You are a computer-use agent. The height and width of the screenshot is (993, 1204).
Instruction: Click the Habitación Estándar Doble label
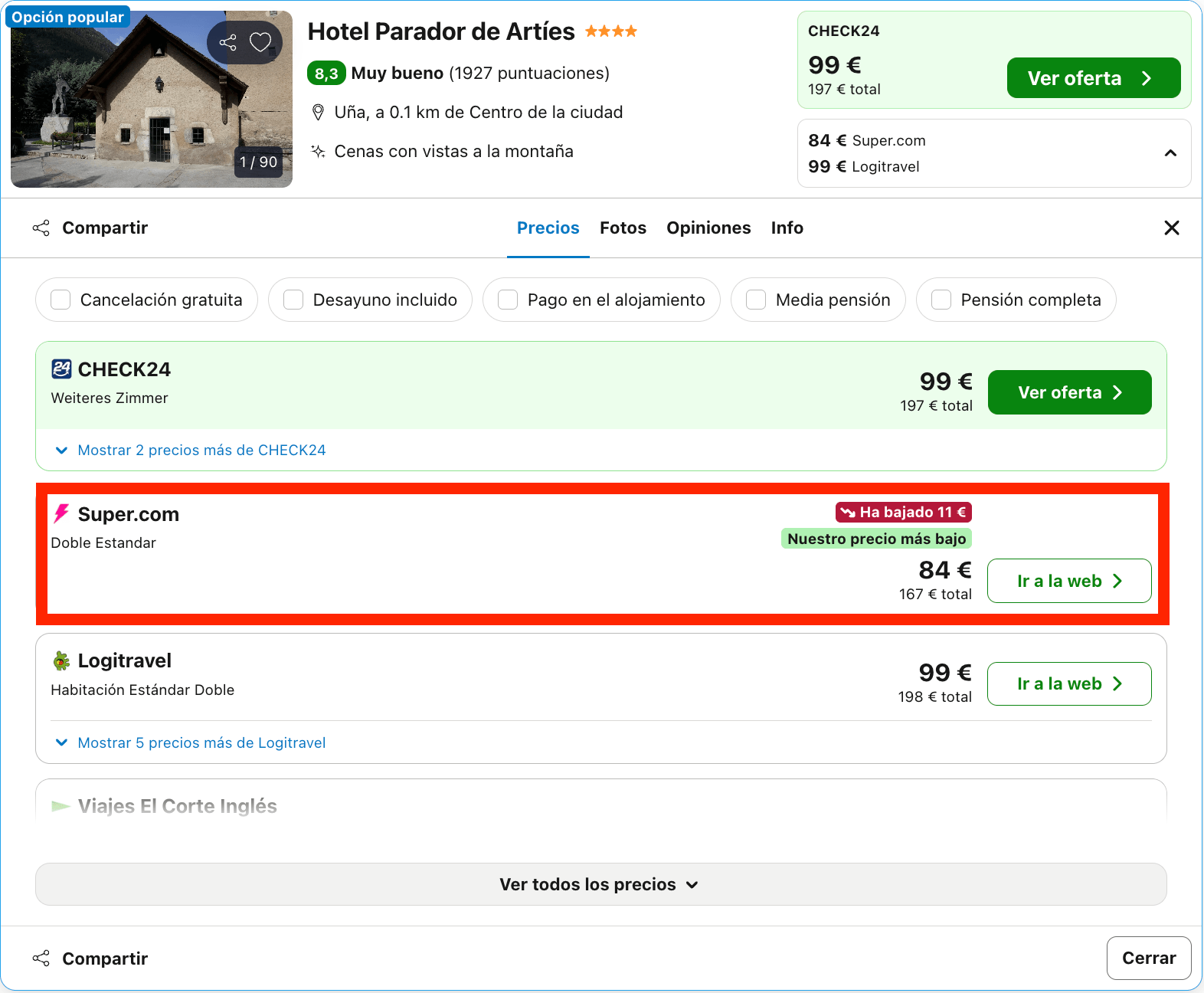click(142, 690)
